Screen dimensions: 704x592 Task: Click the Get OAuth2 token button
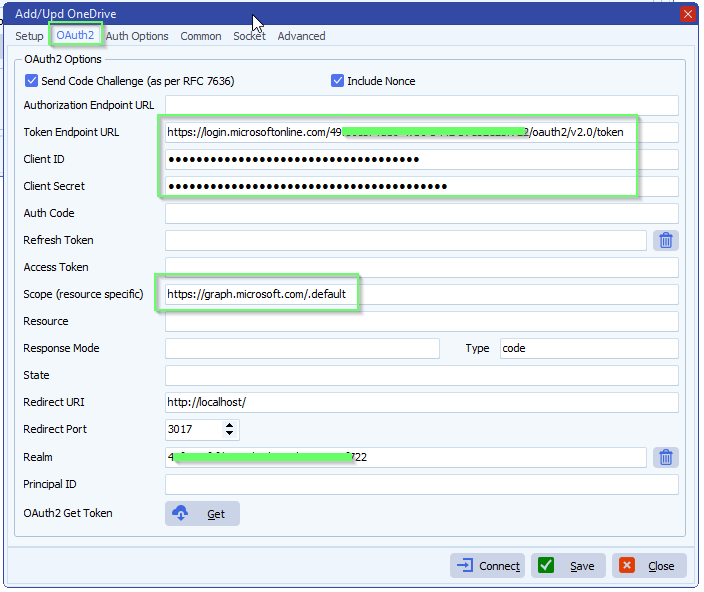click(x=202, y=513)
